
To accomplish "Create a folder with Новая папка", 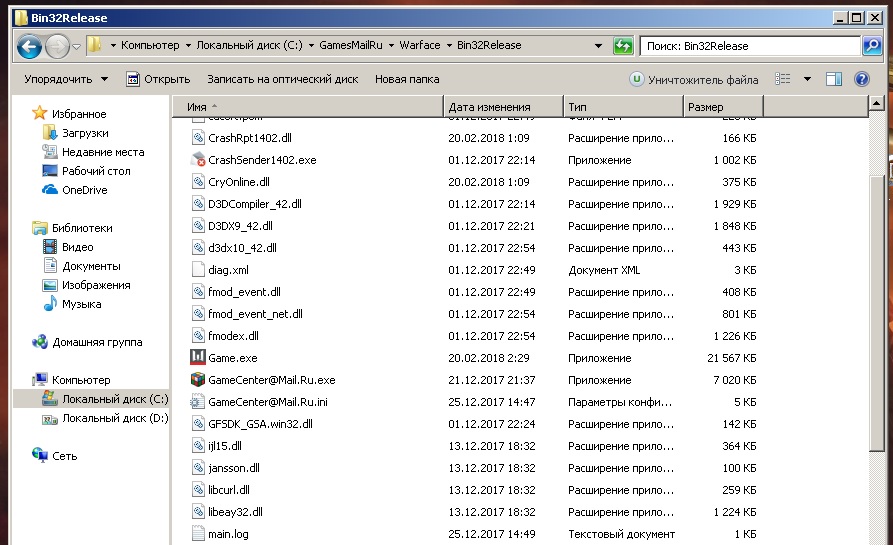I will [407, 79].
